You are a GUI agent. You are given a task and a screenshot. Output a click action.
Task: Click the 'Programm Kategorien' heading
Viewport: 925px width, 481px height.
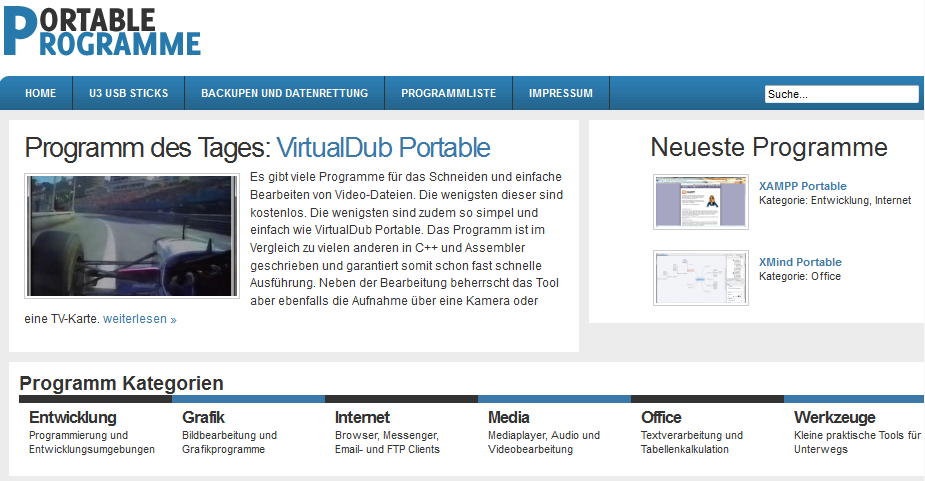pyautogui.click(x=122, y=383)
